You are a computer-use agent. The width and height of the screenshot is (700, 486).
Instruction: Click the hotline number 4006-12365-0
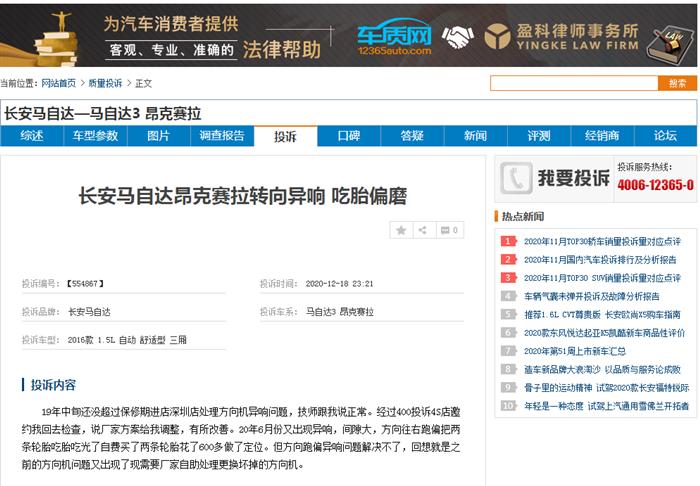(655, 185)
